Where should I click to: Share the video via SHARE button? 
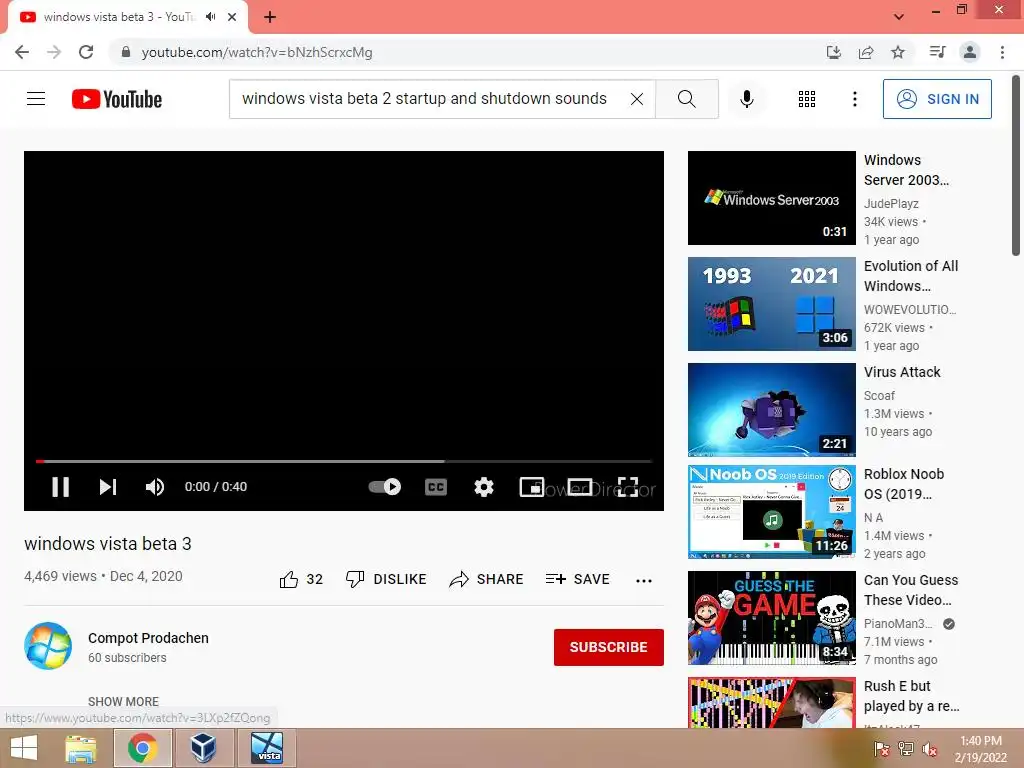click(487, 579)
